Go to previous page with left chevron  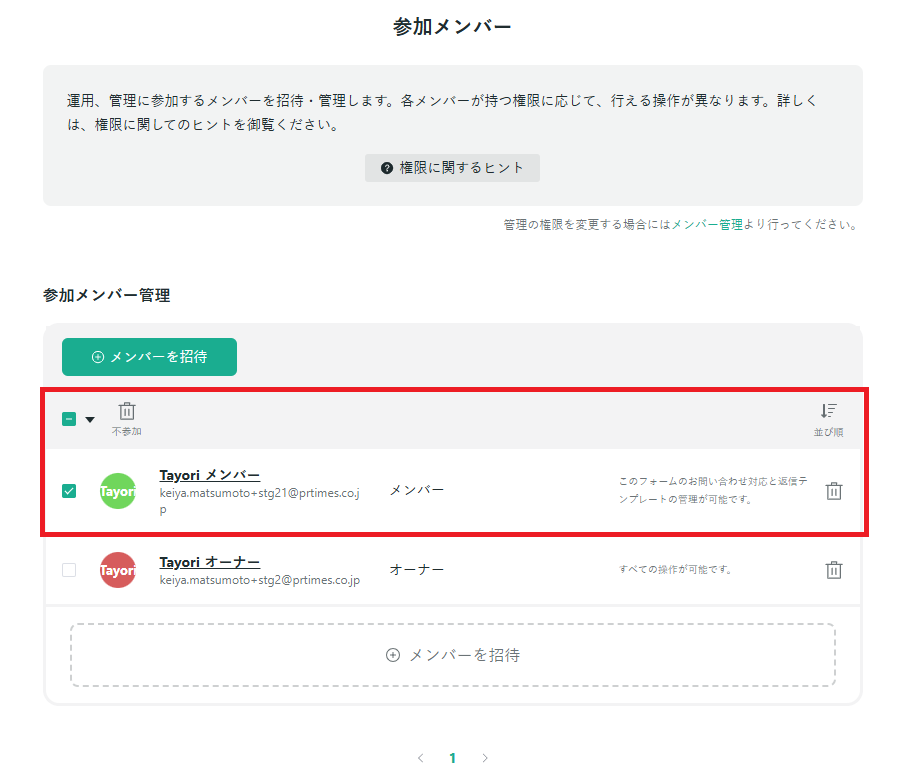420,757
